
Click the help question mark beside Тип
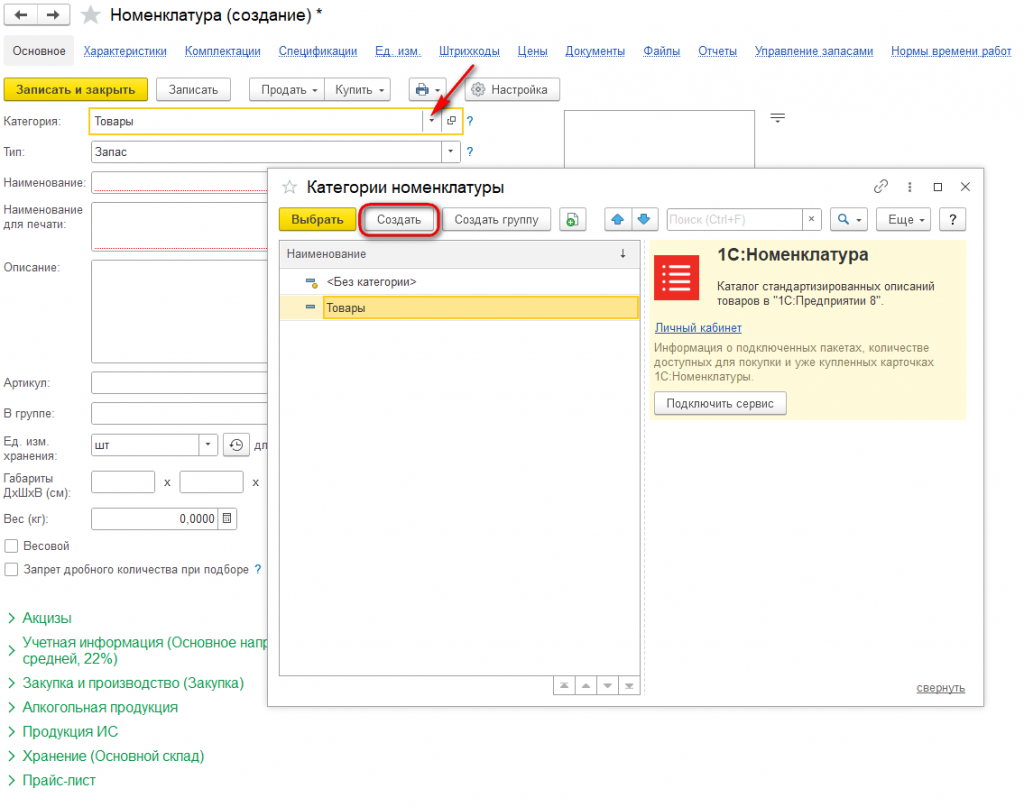[x=470, y=151]
